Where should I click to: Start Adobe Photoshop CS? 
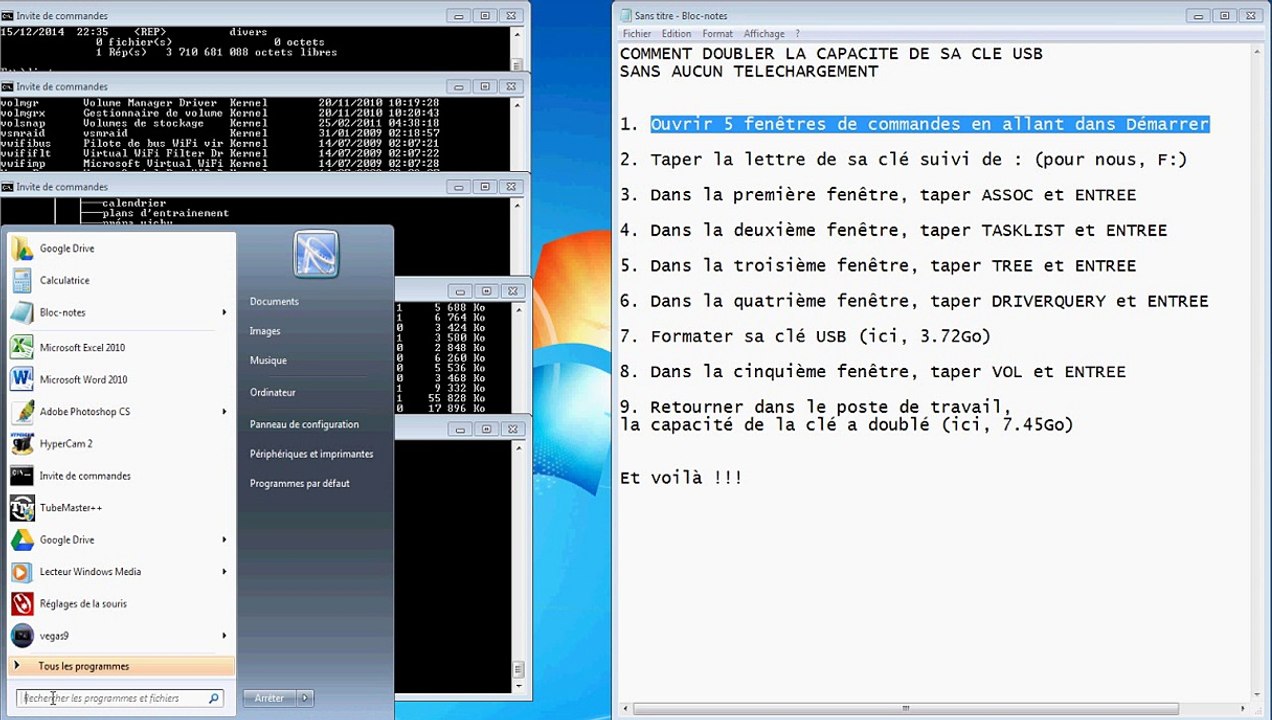click(x=84, y=412)
